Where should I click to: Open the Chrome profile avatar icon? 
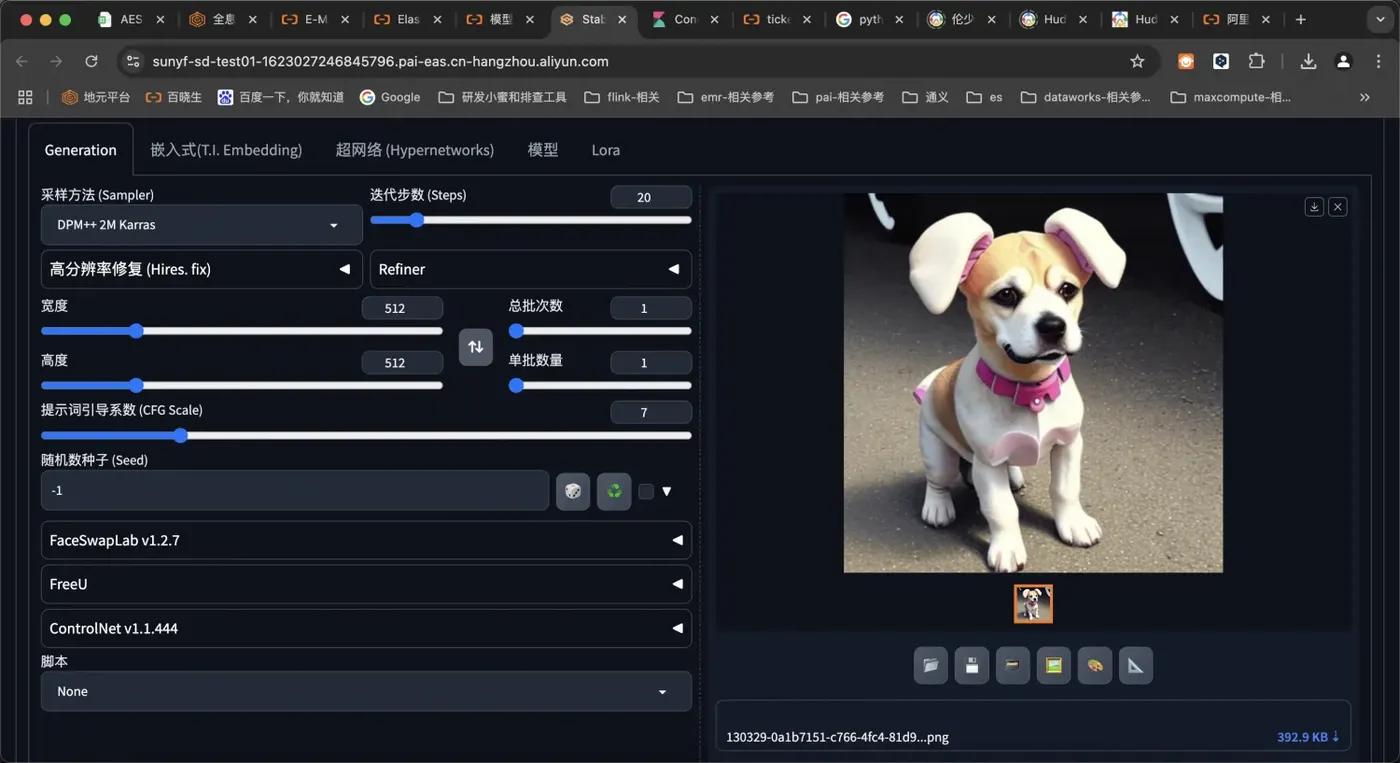pos(1343,61)
